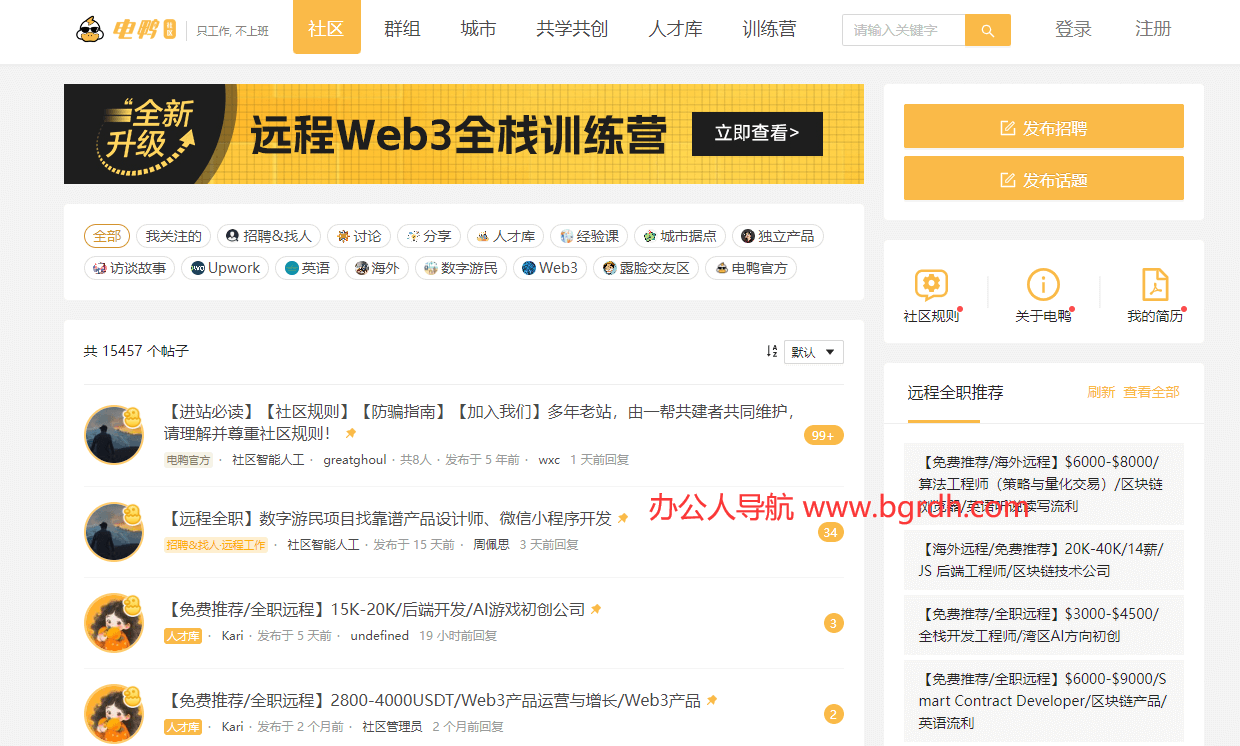This screenshot has width=1240, height=746.
Task: Select the 全部 filter tag
Action: 106,236
